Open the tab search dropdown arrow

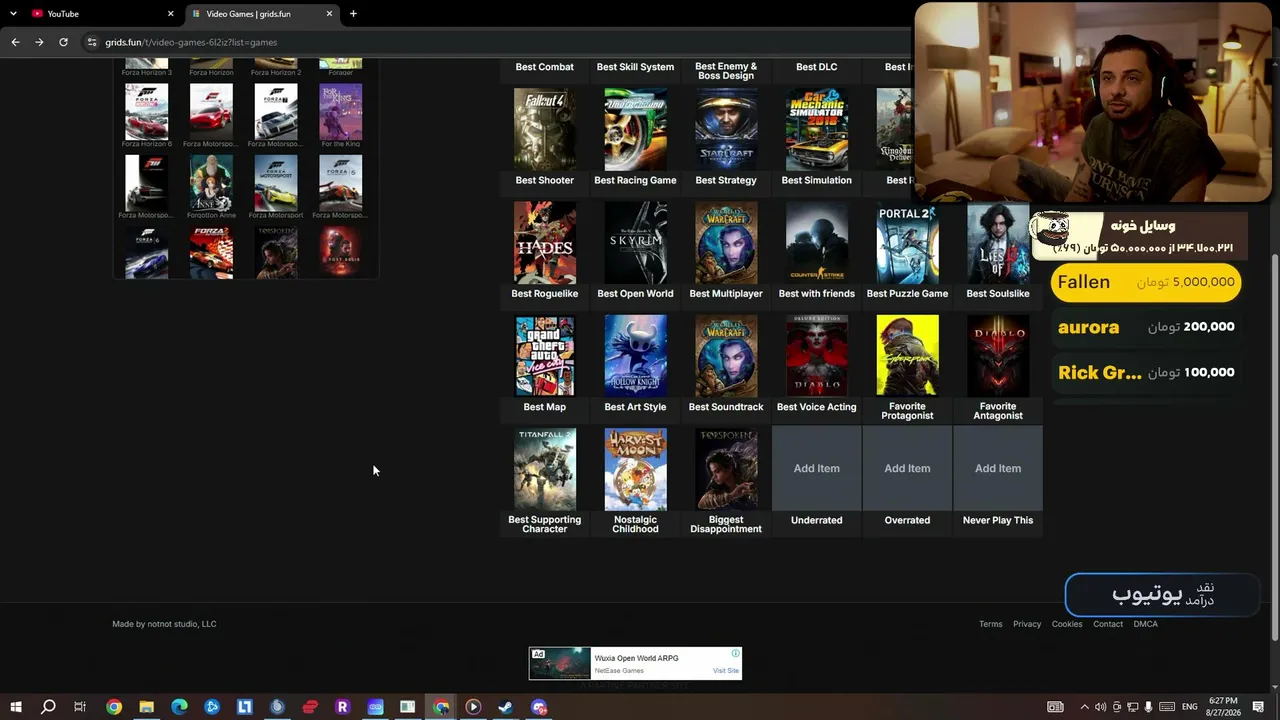pos(13,14)
